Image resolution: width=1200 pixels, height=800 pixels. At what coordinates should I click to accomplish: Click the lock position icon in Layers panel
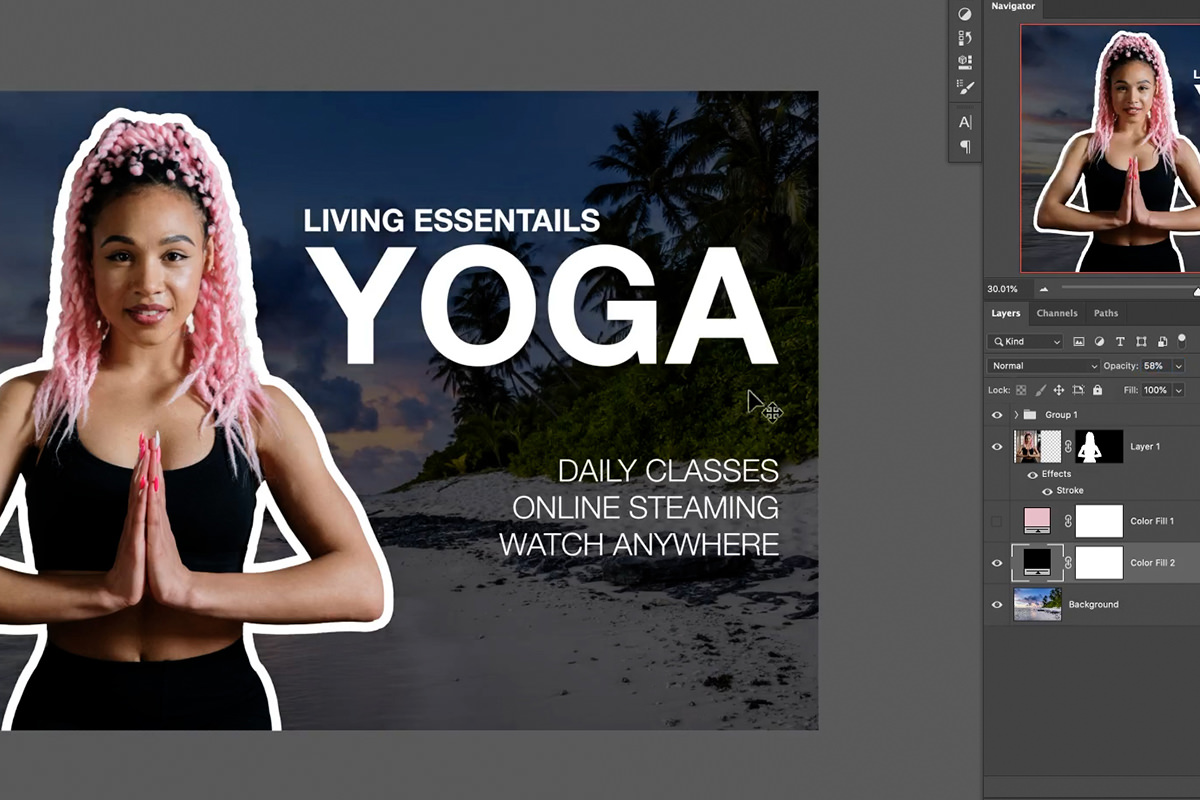pyautogui.click(x=1060, y=390)
